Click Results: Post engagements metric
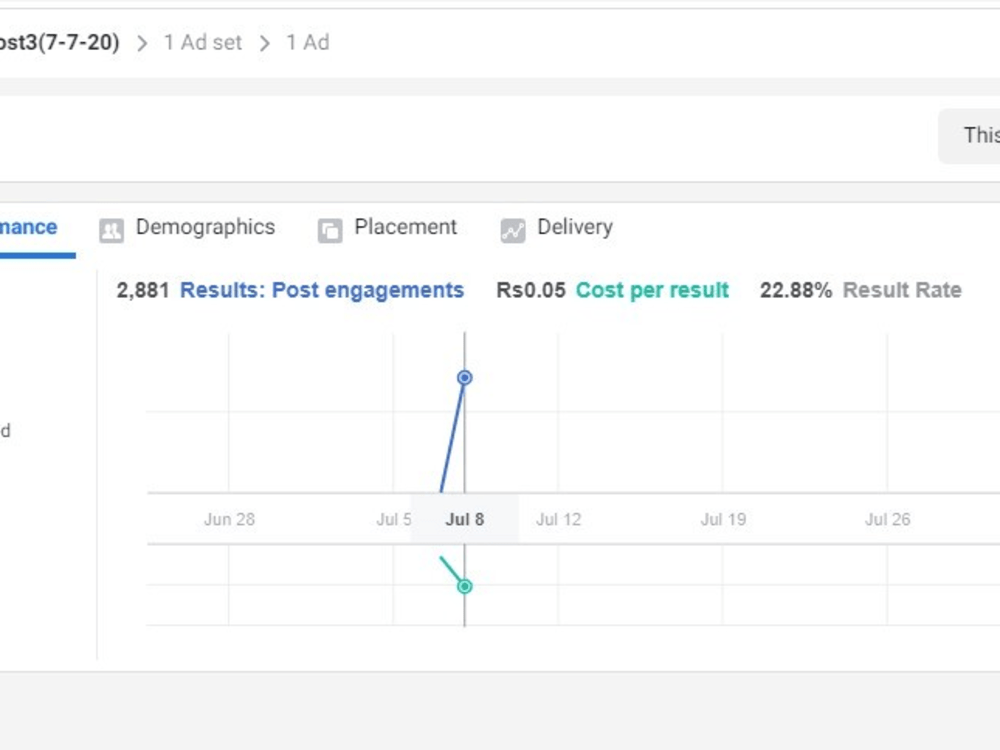This screenshot has width=1000, height=750. click(x=322, y=290)
